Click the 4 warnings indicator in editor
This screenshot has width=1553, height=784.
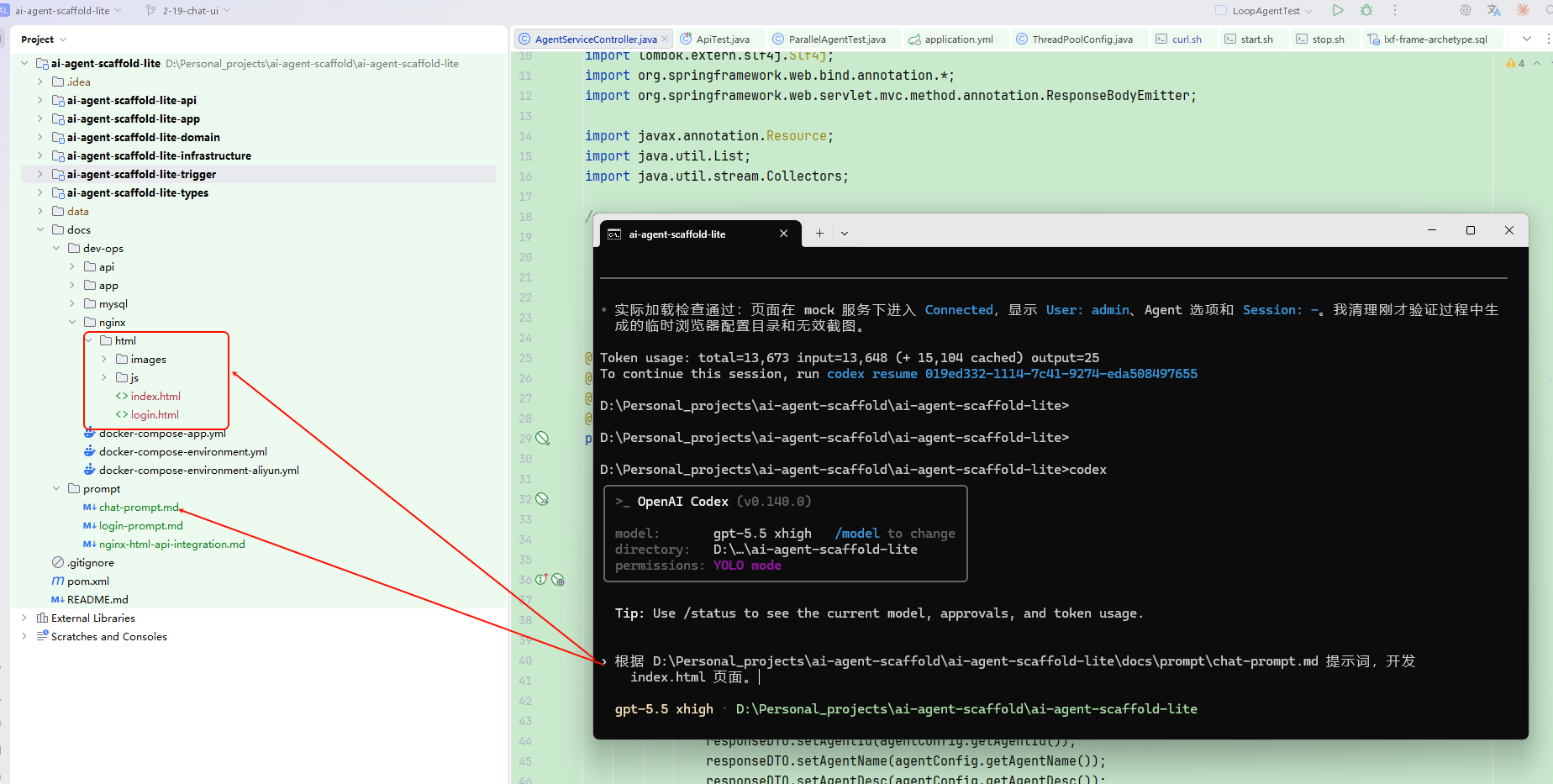pos(1515,63)
